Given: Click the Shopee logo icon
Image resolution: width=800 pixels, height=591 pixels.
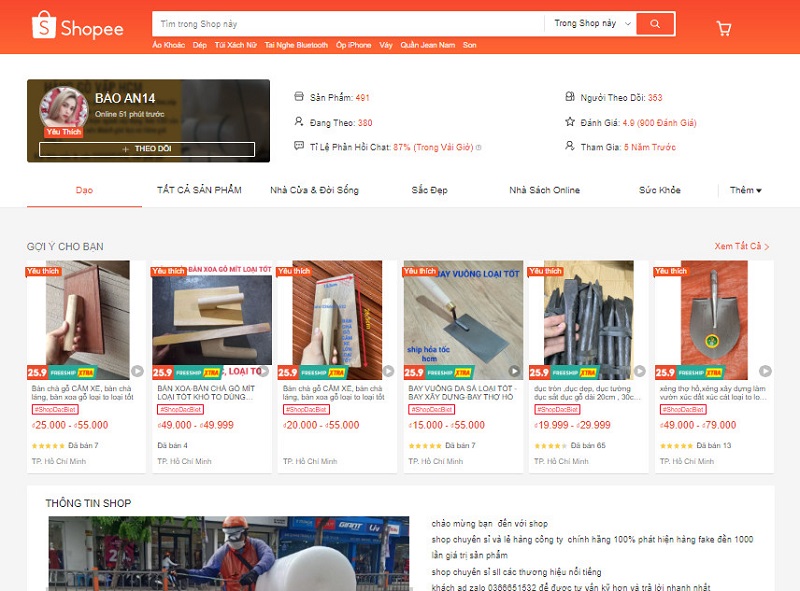Looking at the screenshot, I should pyautogui.click(x=43, y=26).
